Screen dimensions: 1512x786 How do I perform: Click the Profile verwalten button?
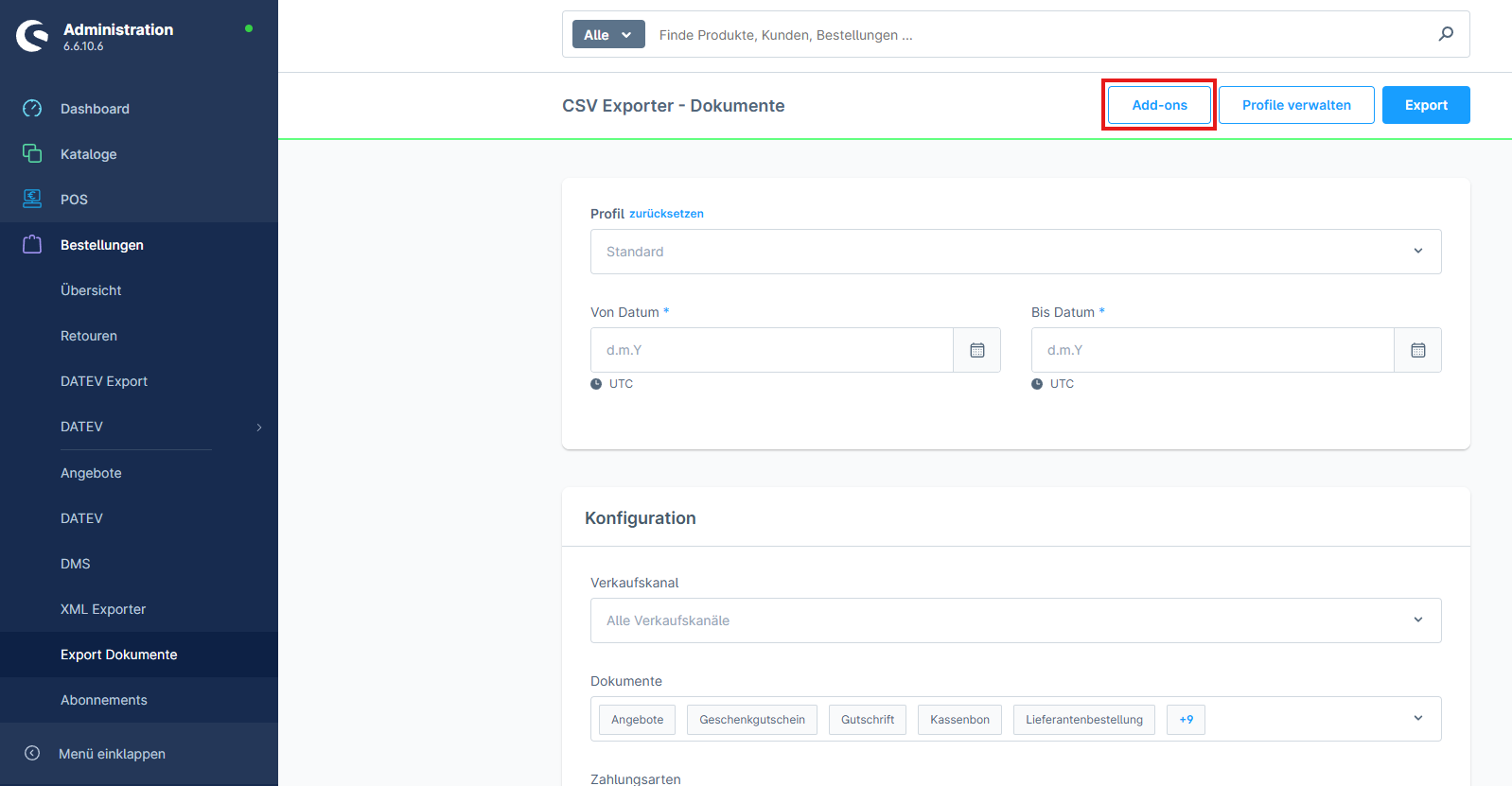[x=1295, y=105]
